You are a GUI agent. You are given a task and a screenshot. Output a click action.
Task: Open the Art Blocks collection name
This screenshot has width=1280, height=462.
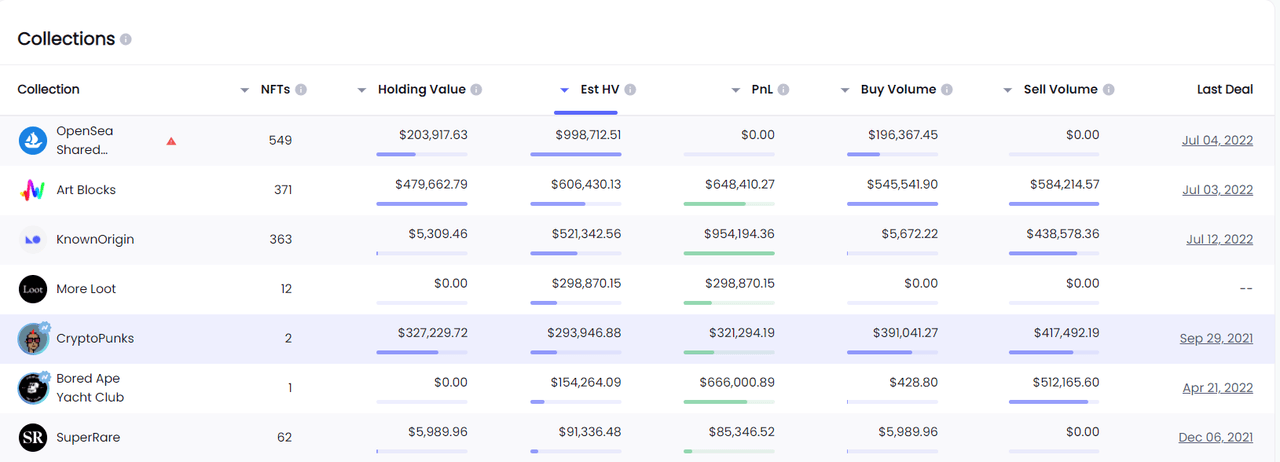[86, 190]
